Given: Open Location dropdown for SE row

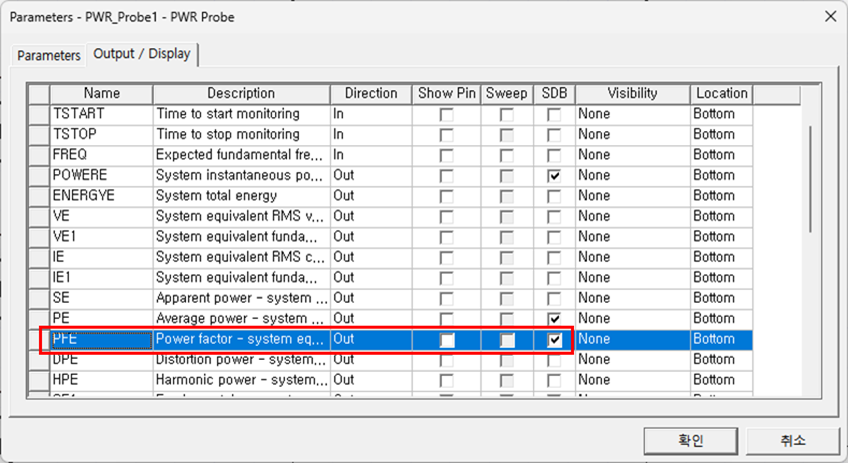Looking at the screenshot, I should (x=720, y=298).
